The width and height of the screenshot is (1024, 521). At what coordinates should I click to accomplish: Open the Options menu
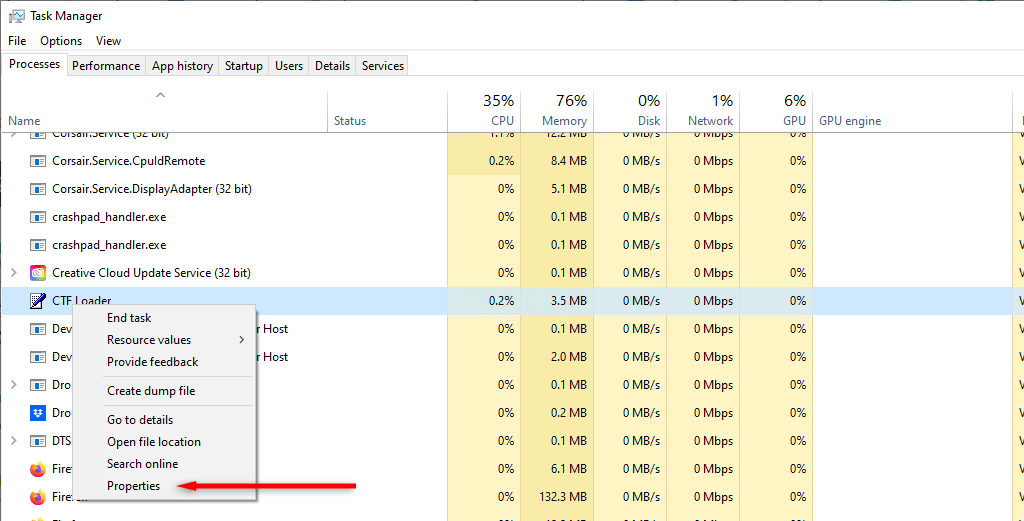pyautogui.click(x=61, y=41)
